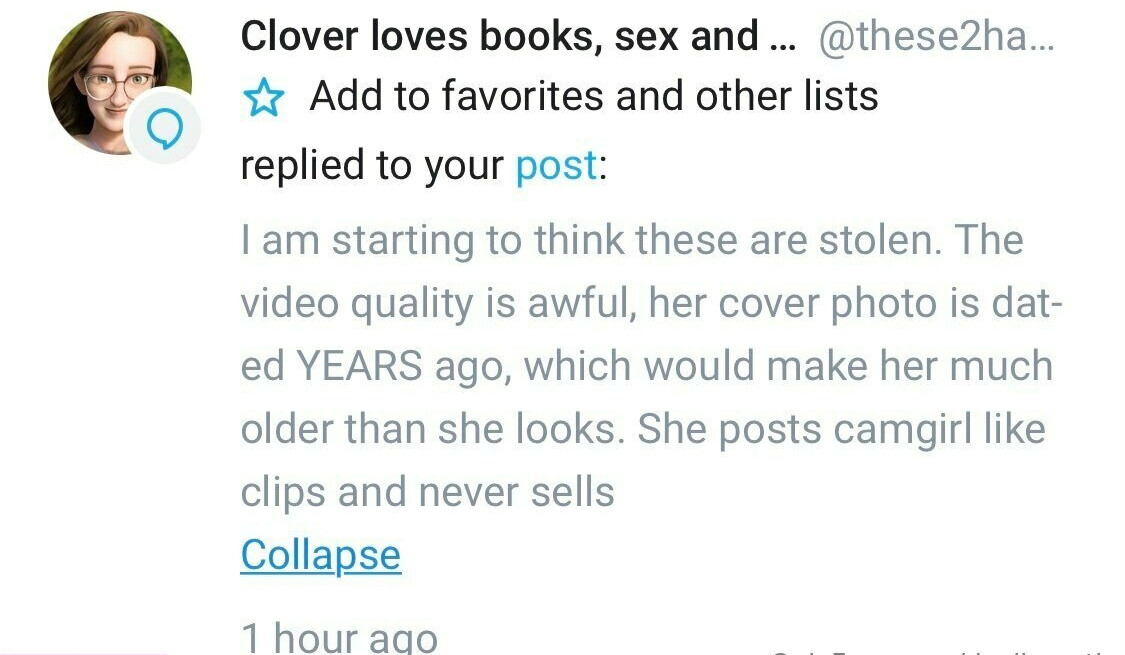Click the line starting 'video quality is awful'
Screen dimensions: 1125x655
651,303
